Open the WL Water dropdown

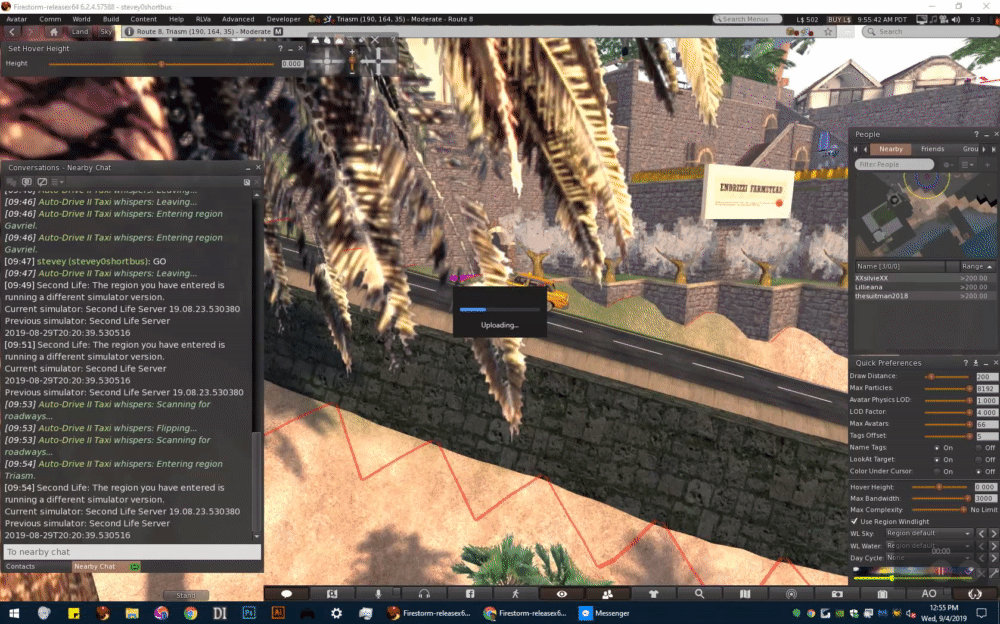pos(929,546)
